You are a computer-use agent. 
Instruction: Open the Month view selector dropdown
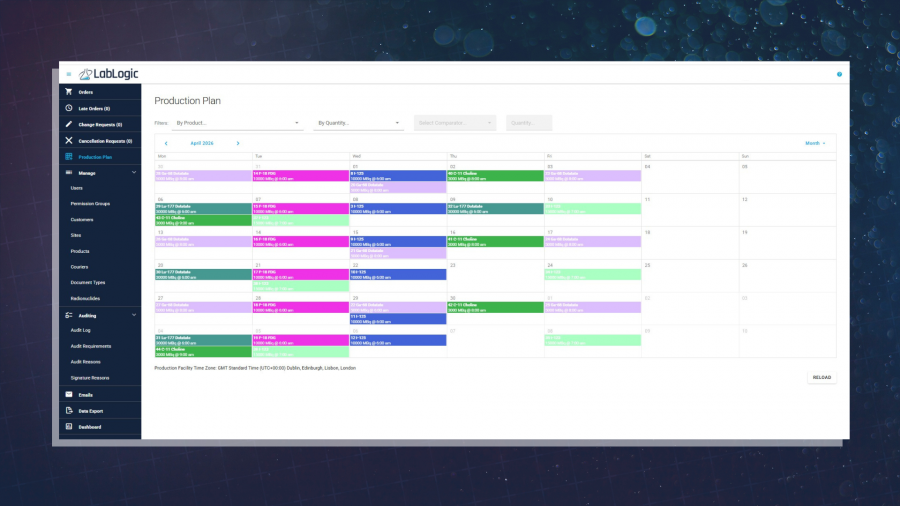click(815, 143)
